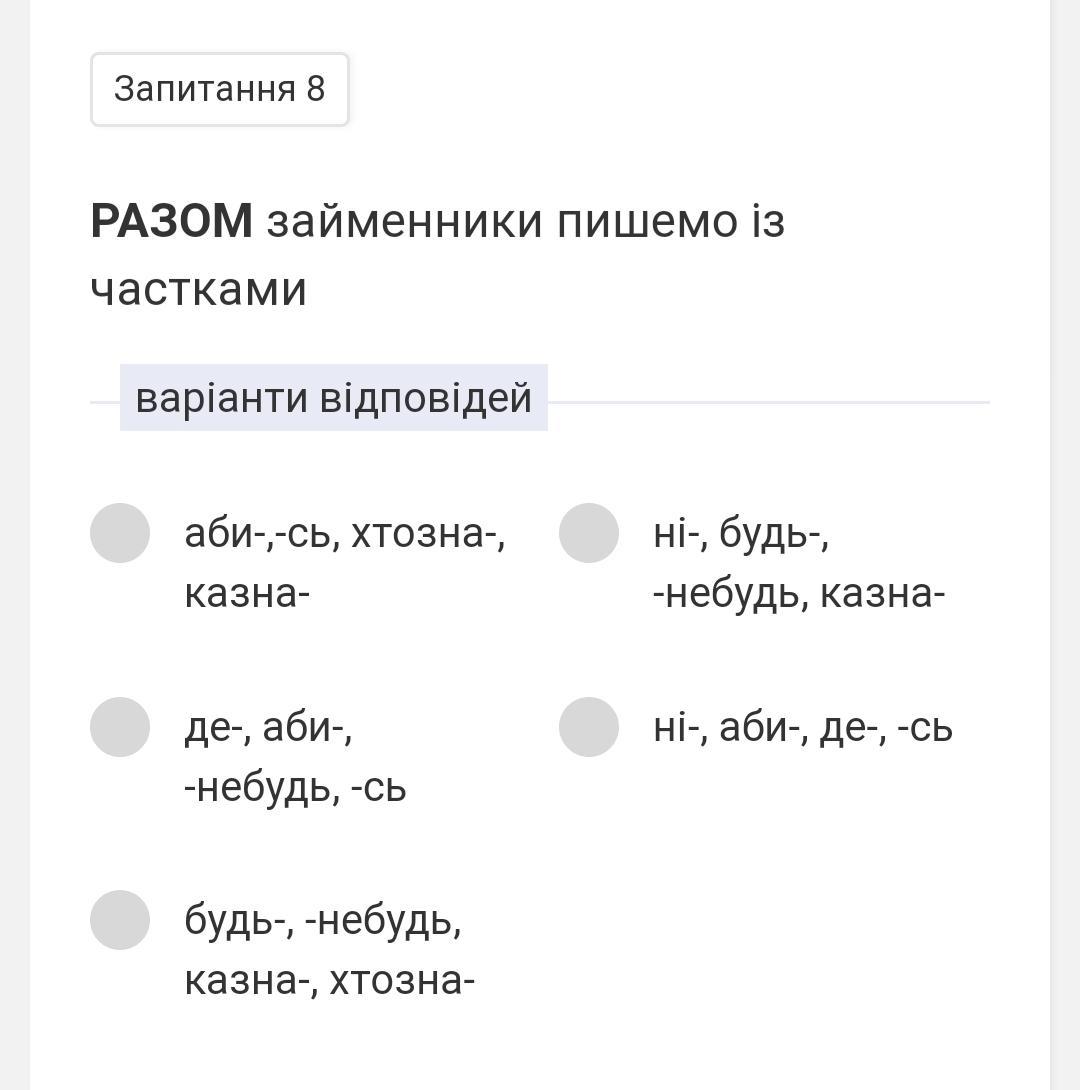This screenshot has height=1090, width=1080.
Task: Choose the "ні-, будь-, -небудь, казна-" radio option
Action: (589, 533)
